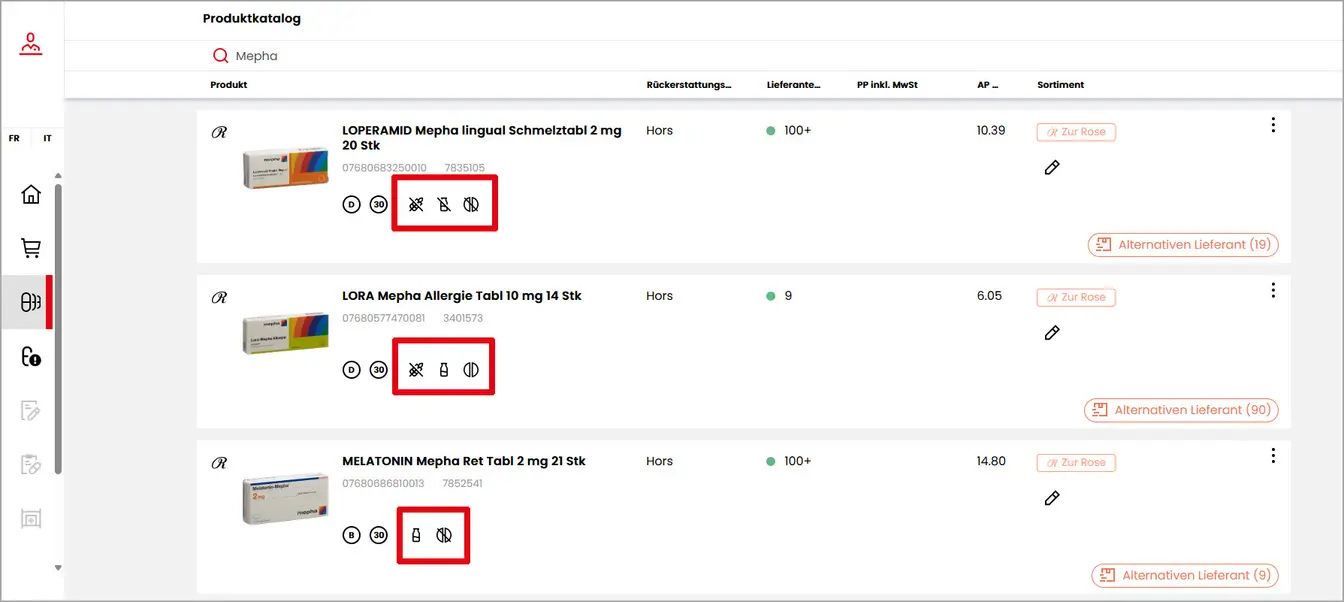Open product LORA Mepha Allergie Tabl 10 mg

coord(462,296)
